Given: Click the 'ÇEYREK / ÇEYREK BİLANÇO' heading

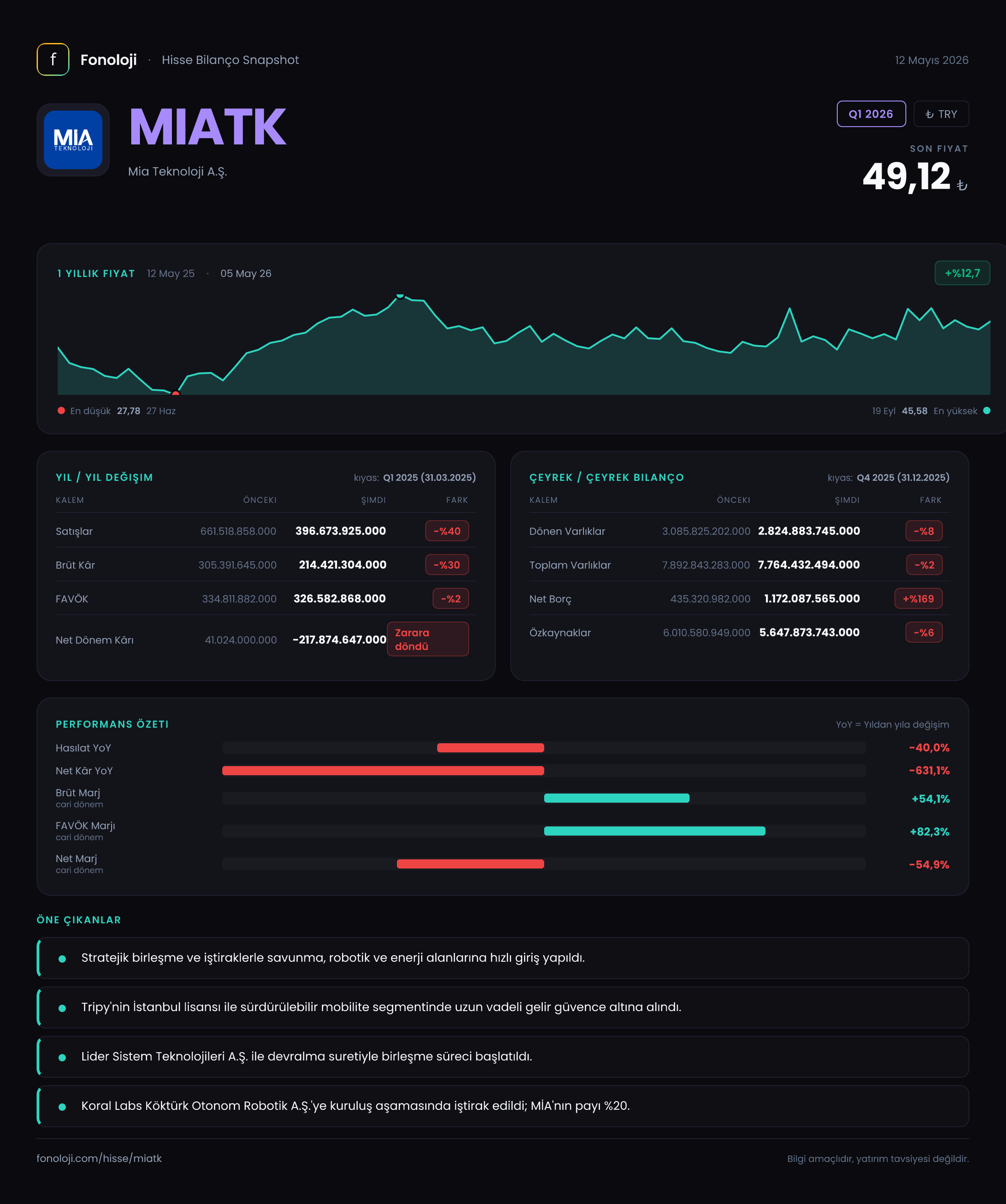Looking at the screenshot, I should (x=607, y=478).
